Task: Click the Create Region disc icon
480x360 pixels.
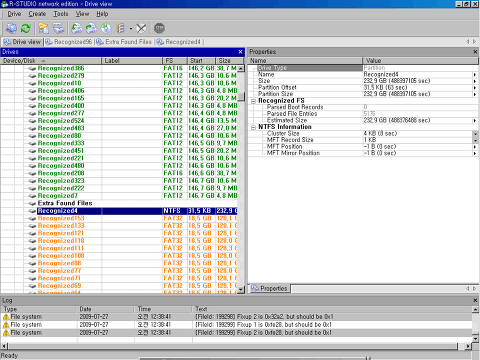Action: click(x=106, y=28)
